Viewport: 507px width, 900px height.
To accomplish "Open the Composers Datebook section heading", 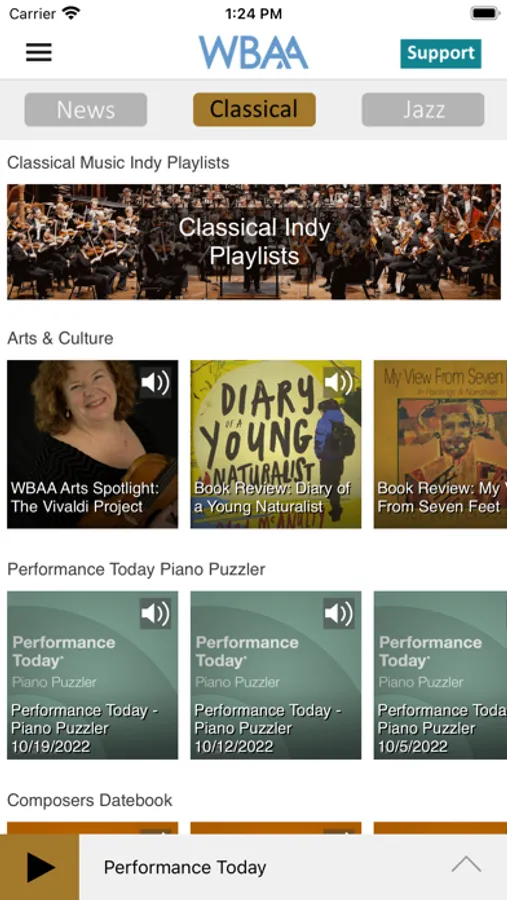I will [90, 800].
